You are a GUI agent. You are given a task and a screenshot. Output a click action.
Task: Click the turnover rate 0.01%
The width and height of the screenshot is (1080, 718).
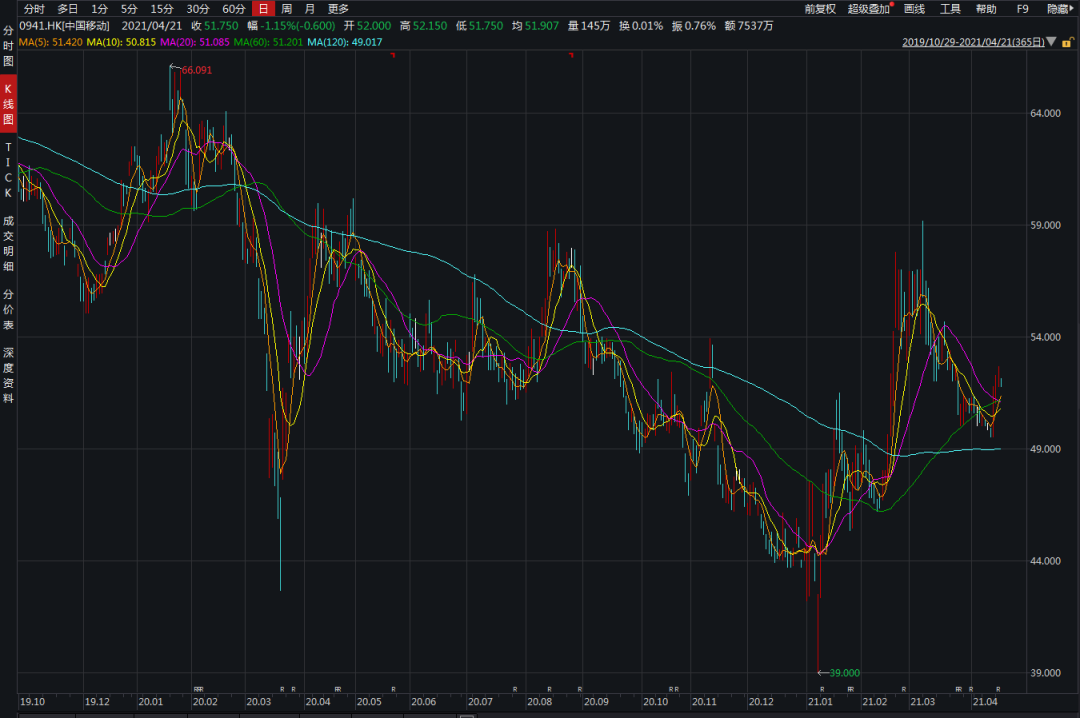point(647,25)
